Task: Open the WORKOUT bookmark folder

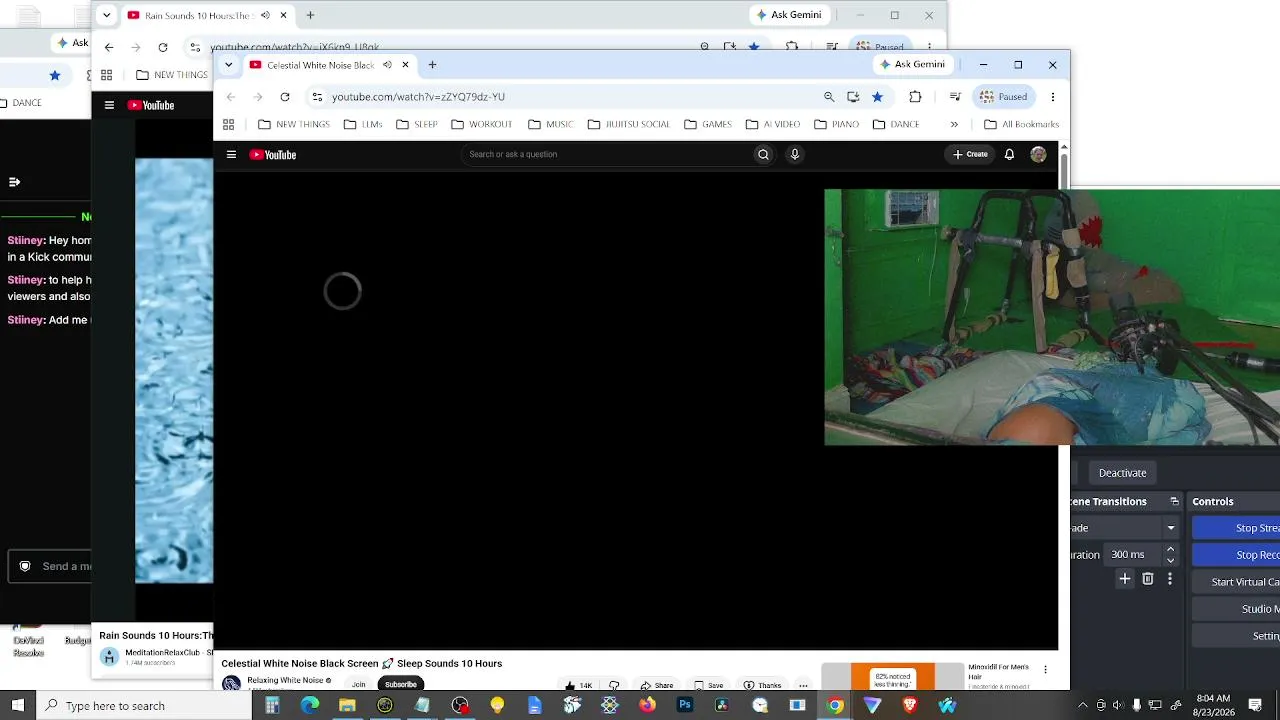Action: 481,125
